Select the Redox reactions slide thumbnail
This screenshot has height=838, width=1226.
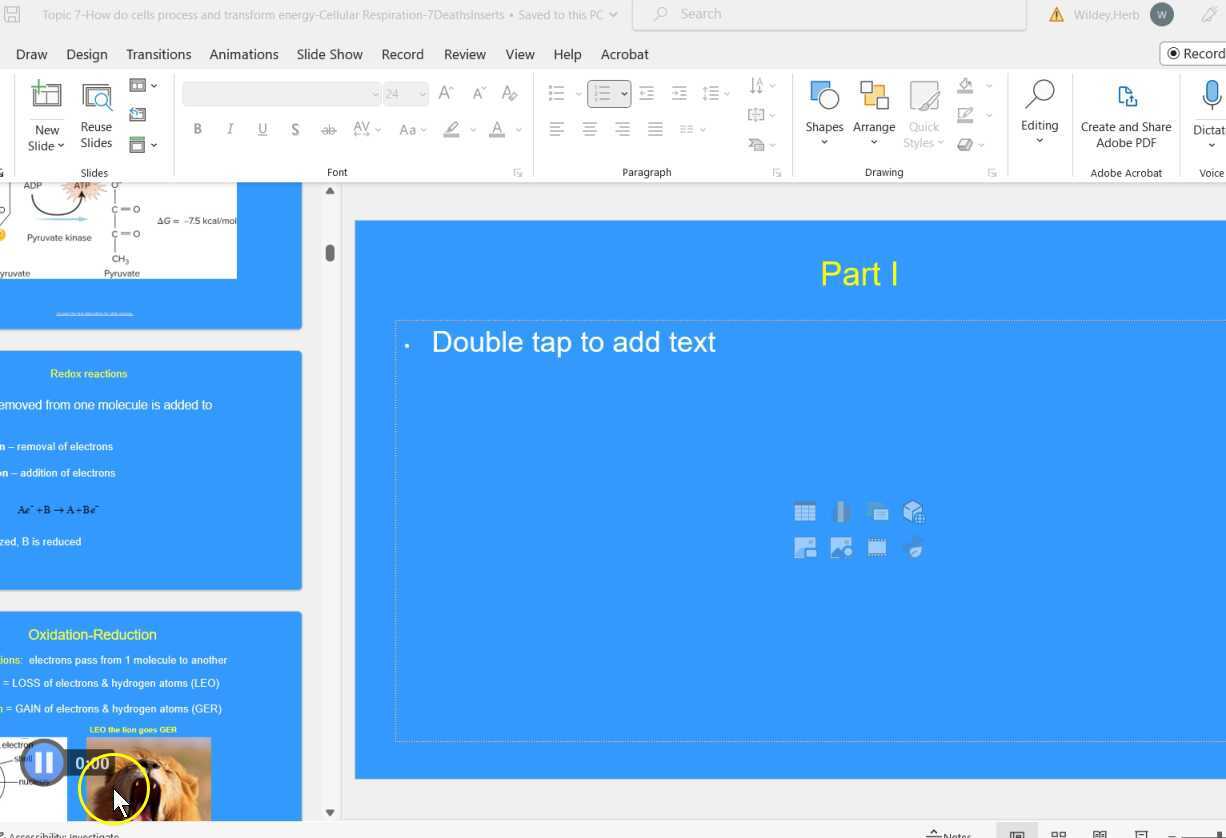pos(150,470)
